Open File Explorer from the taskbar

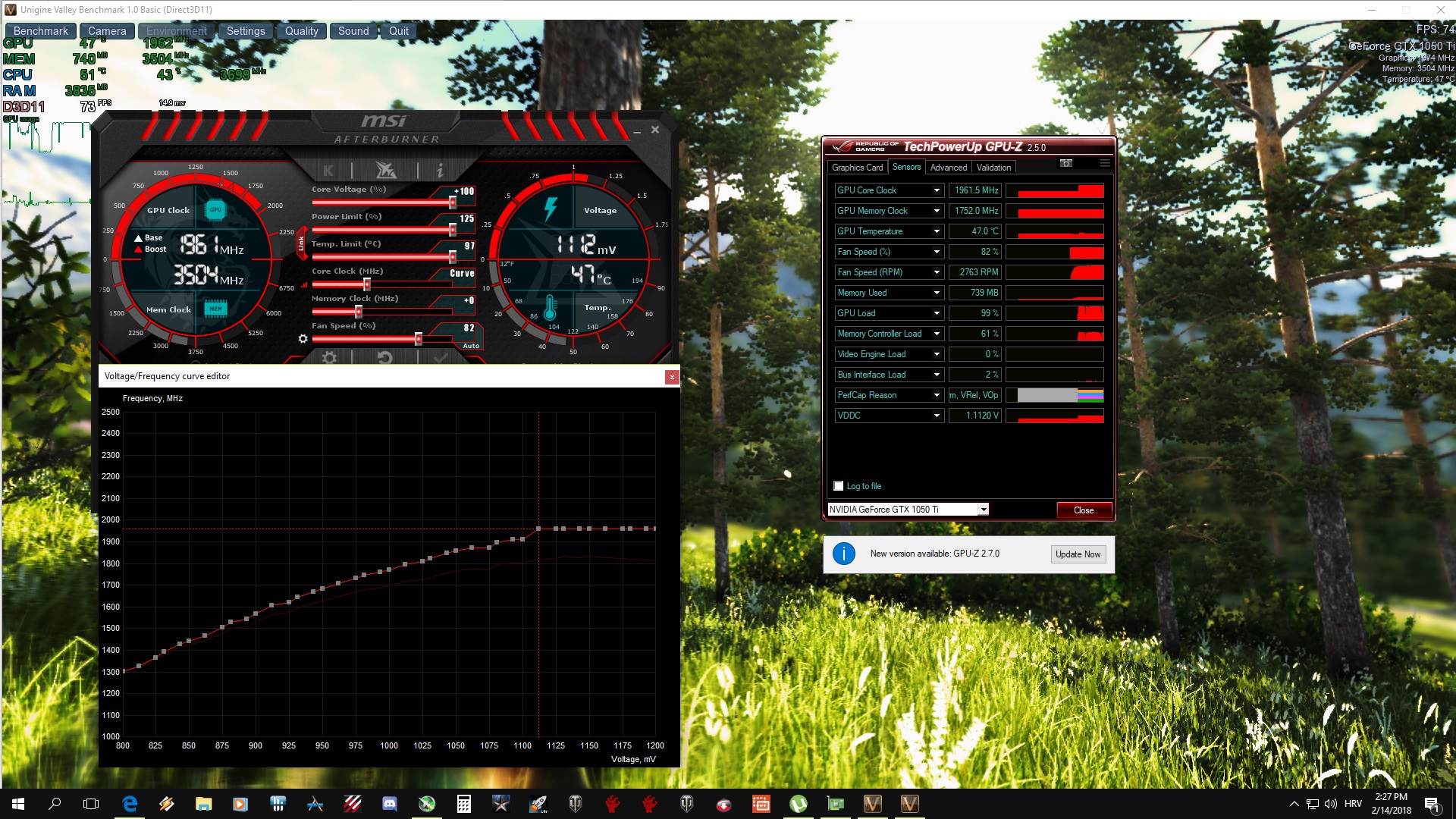pos(203,804)
